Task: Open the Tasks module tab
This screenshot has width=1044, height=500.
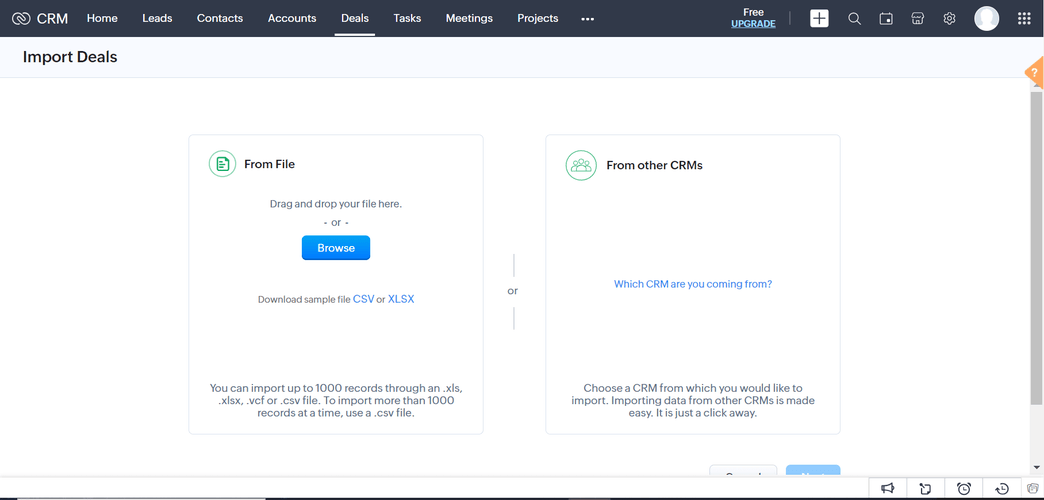Action: pos(407,19)
